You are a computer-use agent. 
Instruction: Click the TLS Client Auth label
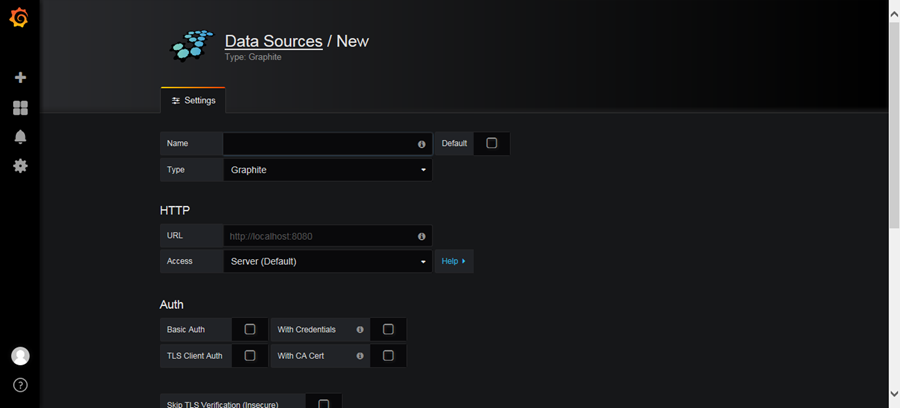click(x=195, y=356)
